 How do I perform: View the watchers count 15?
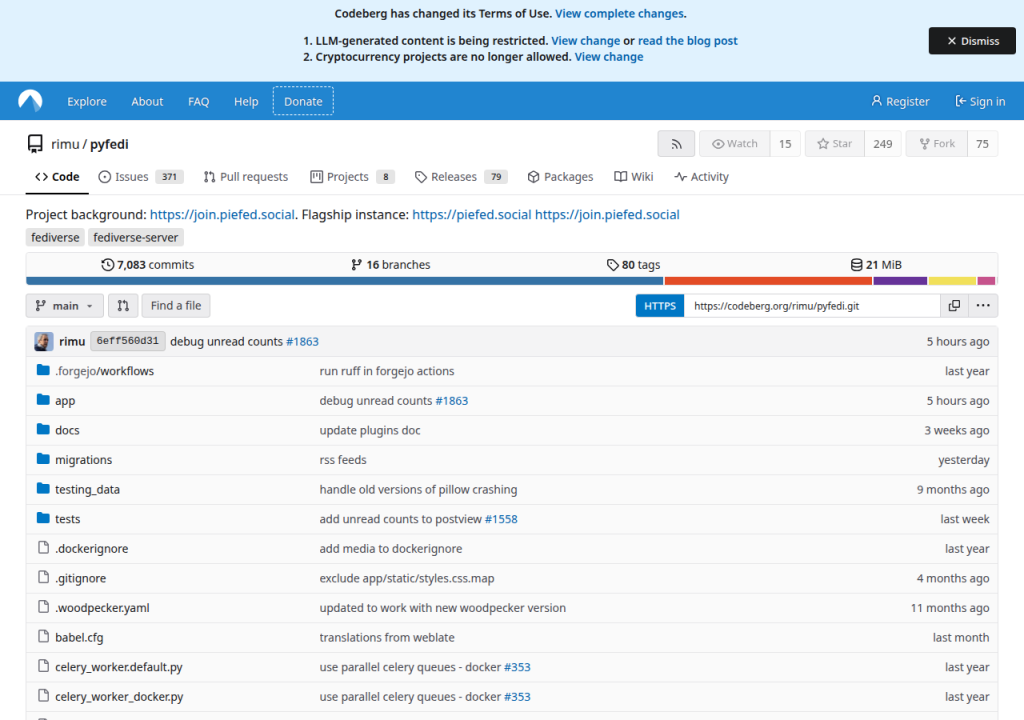tap(785, 144)
